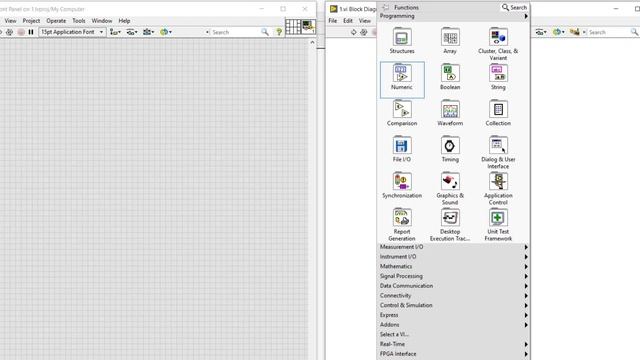Click Run arrow in Block Diagram toolbar
640x360 pixels.
[x=353, y=32]
